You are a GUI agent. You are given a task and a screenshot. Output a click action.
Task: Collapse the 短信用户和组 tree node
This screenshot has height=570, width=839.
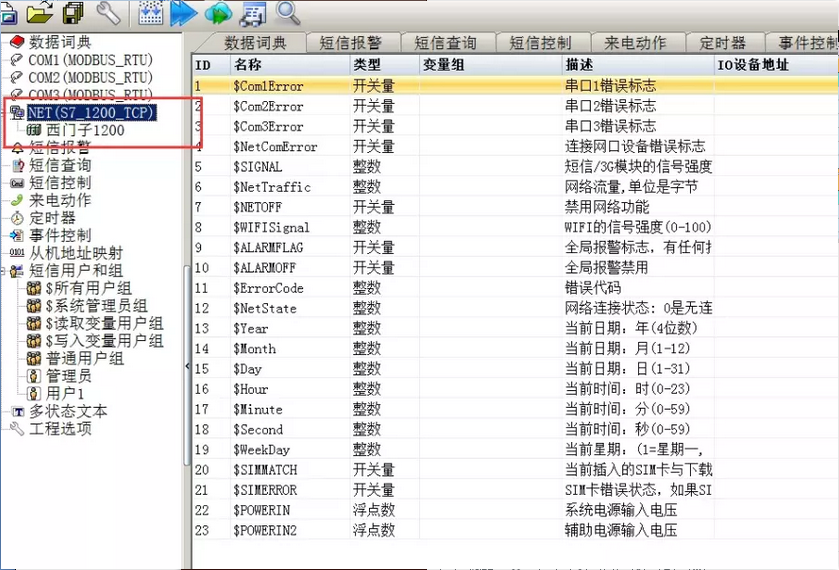click(x=6, y=271)
